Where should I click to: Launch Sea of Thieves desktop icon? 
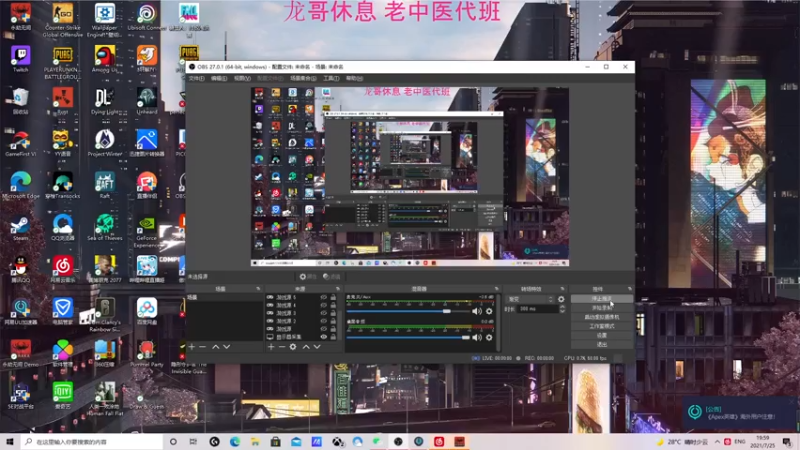click(x=105, y=228)
